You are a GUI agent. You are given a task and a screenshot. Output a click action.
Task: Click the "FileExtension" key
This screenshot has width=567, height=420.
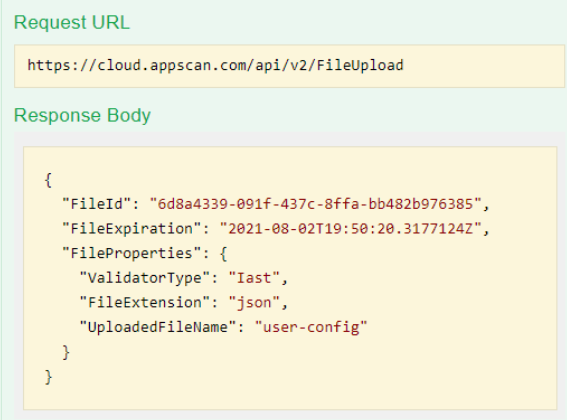[x=145, y=302]
